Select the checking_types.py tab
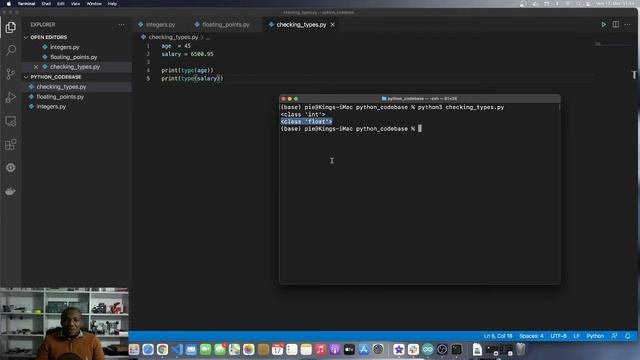640x360 pixels. tap(301, 24)
